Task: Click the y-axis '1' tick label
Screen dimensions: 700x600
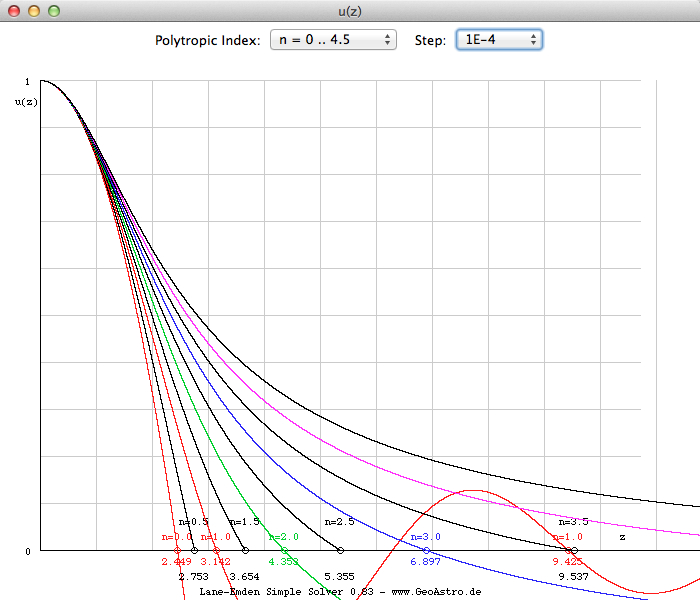Action: 27,82
